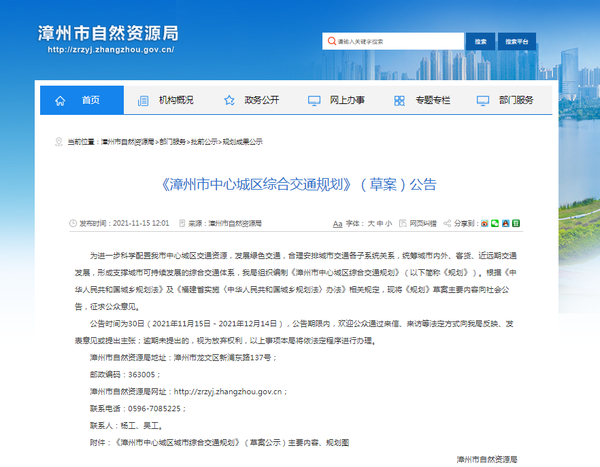Viewport: 600px width, 467px height.
Task: Set font size to 小
Action: pyautogui.click(x=388, y=224)
